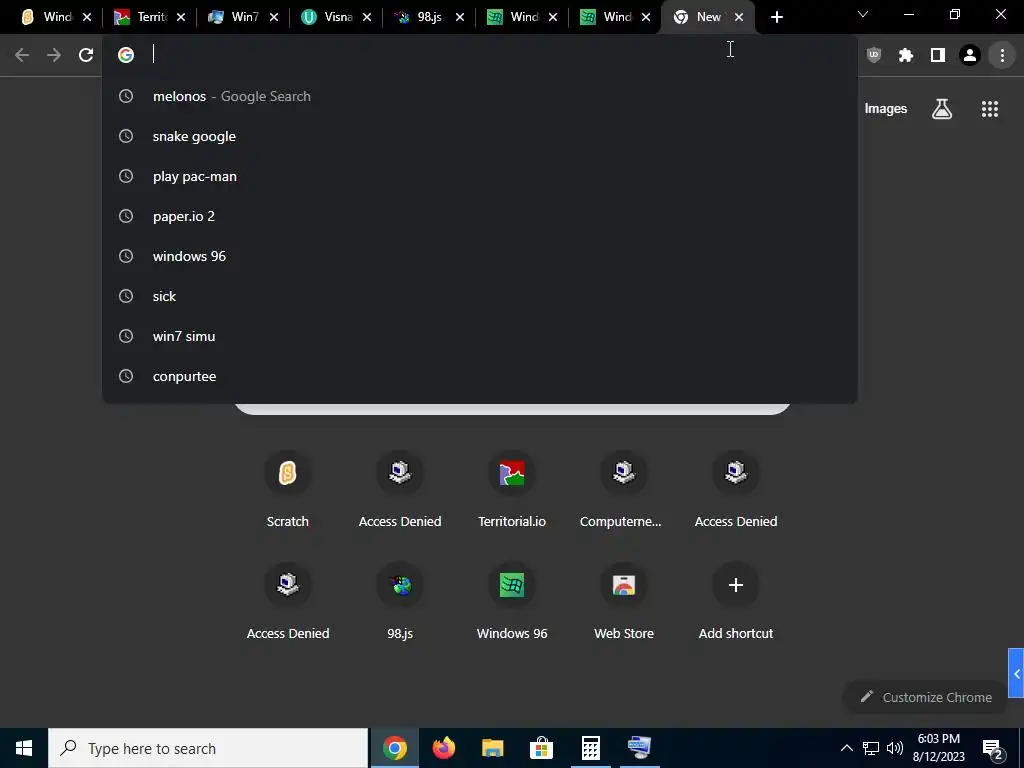This screenshot has width=1024, height=768.
Task: Switch to the Visna tab
Action: click(336, 17)
